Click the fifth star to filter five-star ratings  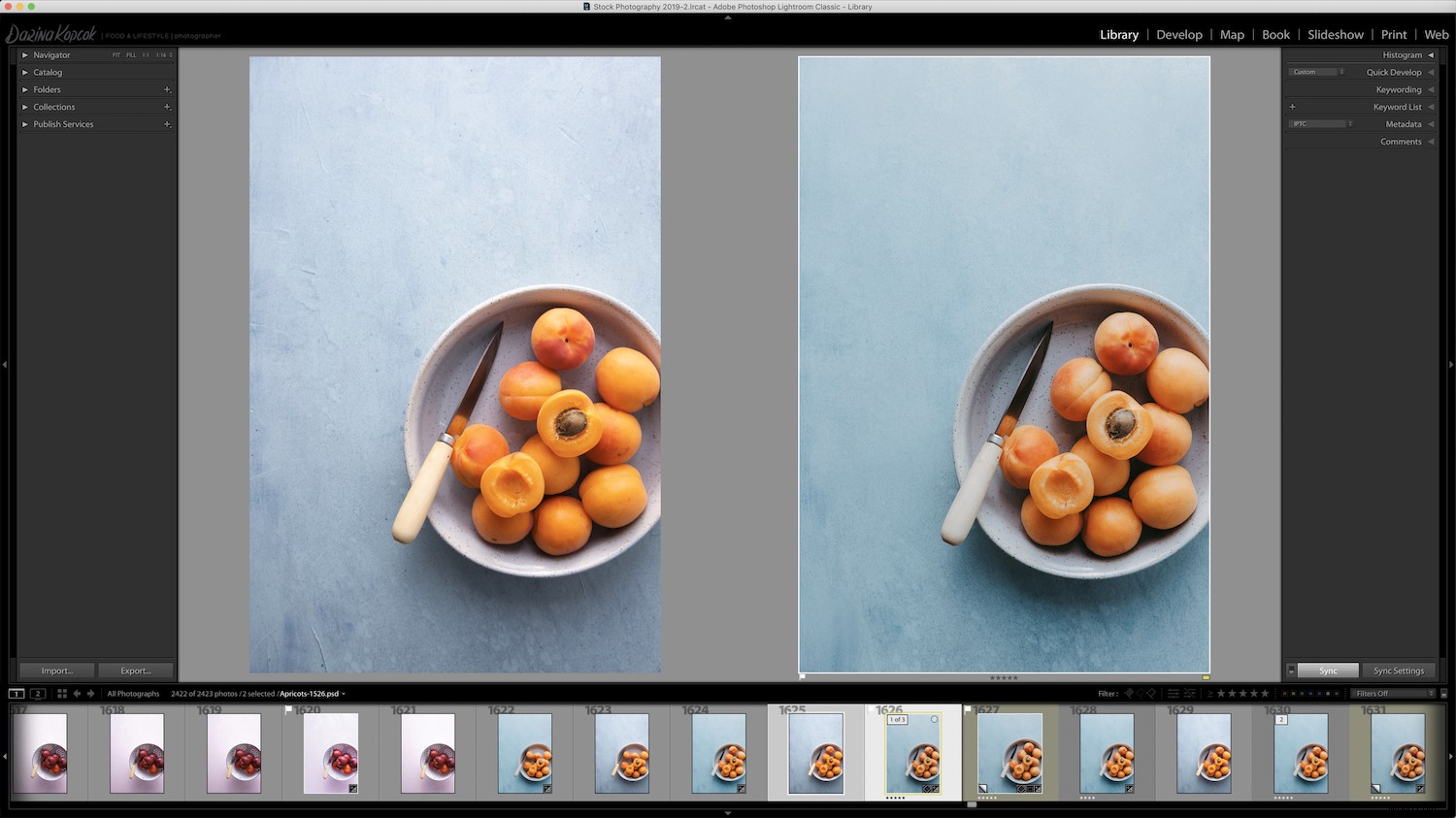(x=1265, y=693)
